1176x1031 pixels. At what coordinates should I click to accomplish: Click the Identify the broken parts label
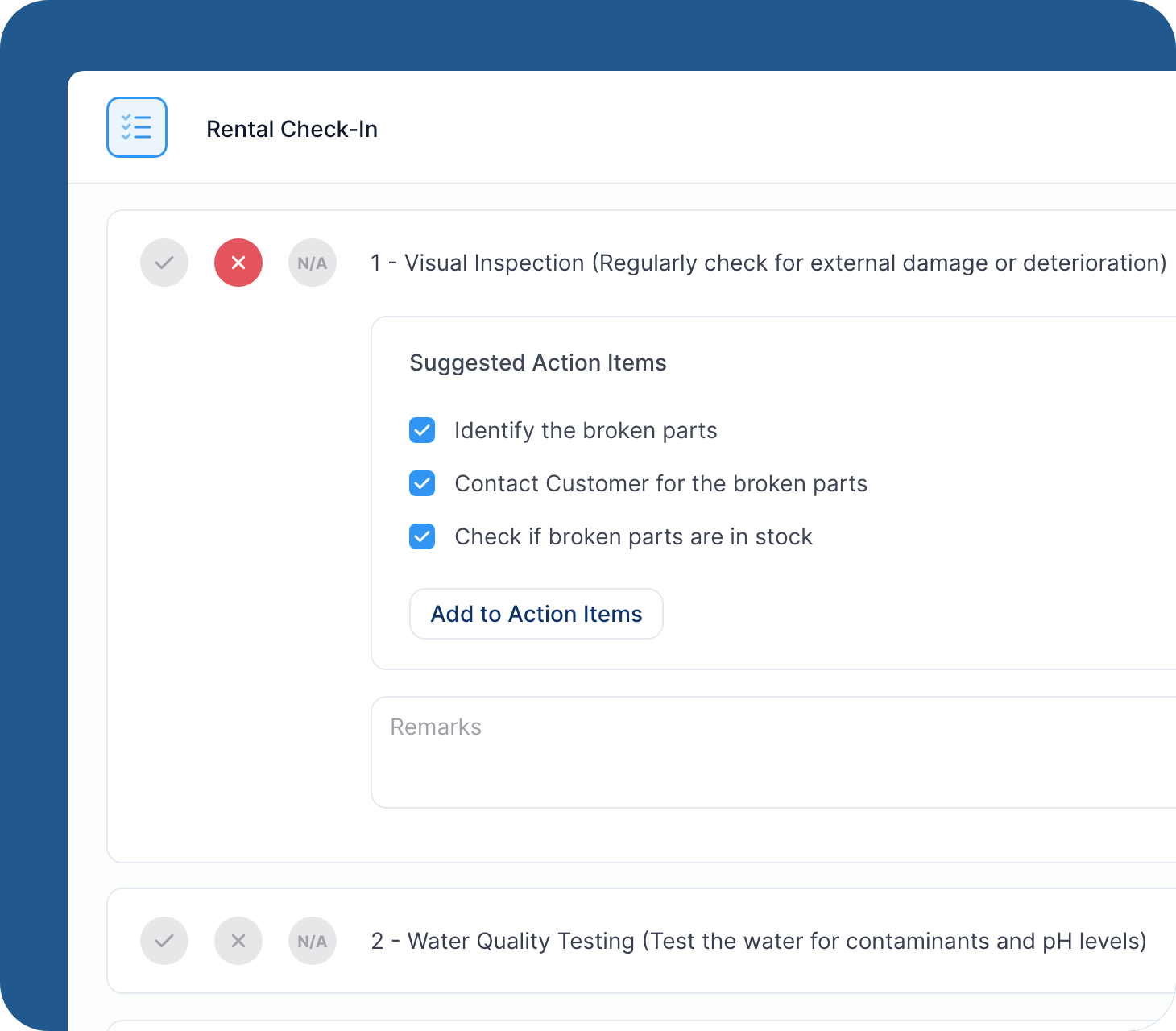(586, 430)
